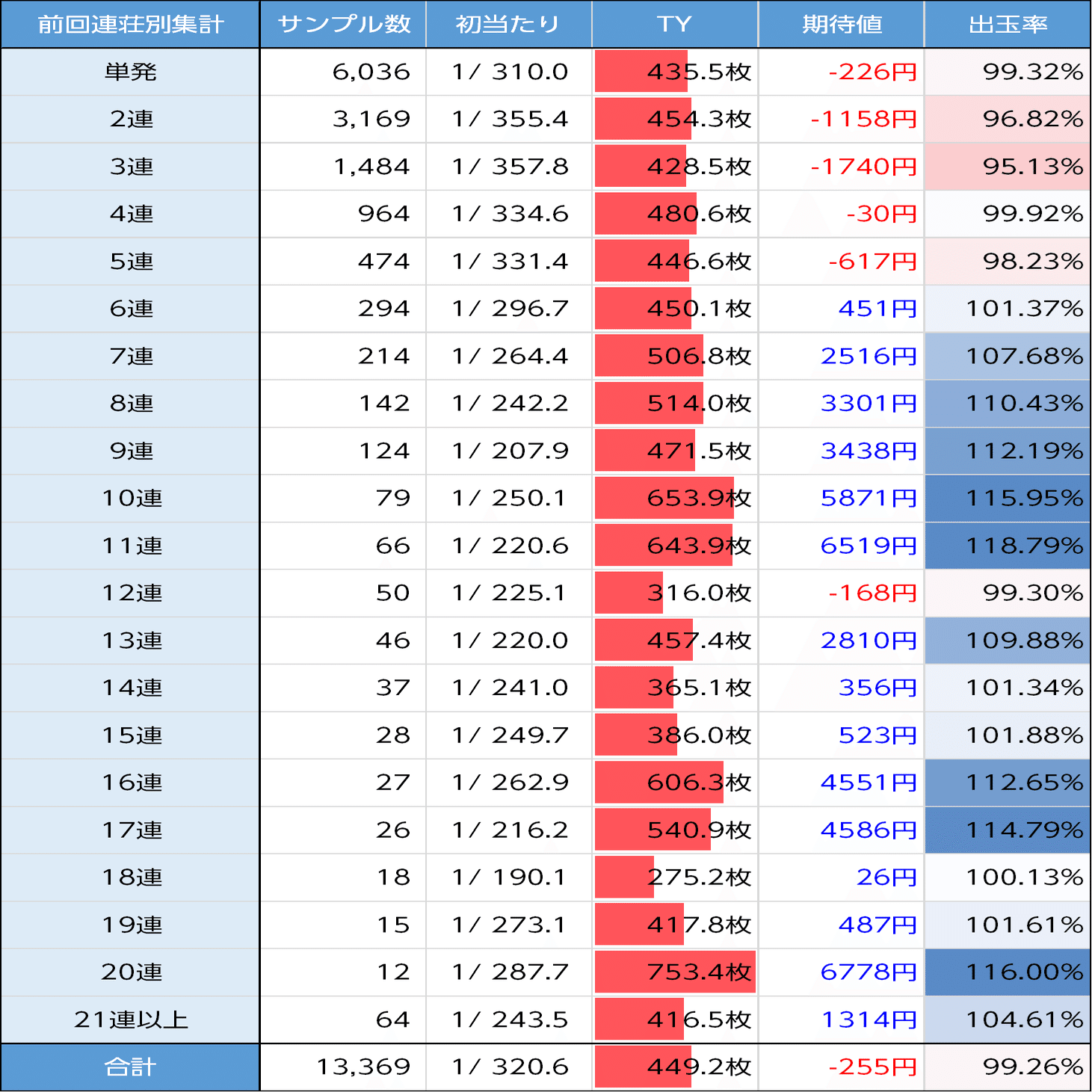Click the サンプル数 column header

click(343, 24)
